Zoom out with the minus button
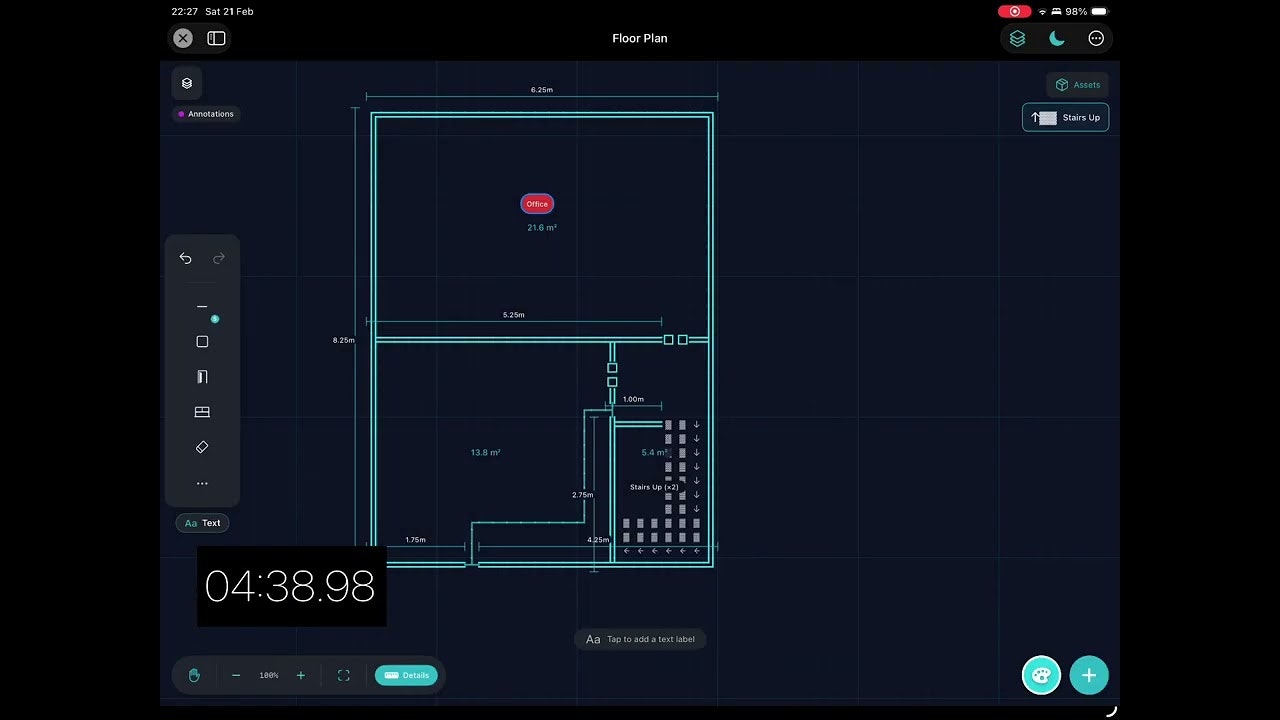This screenshot has height=720, width=1280. 236,675
